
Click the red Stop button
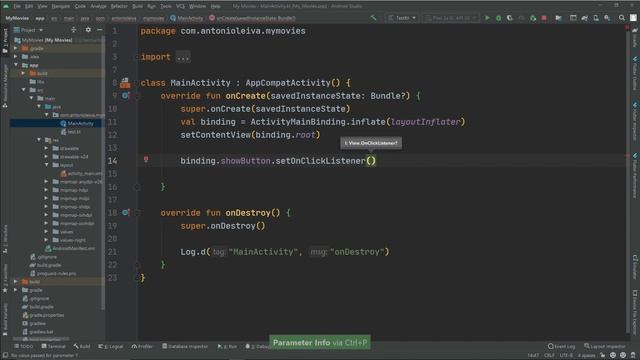pos(544,18)
